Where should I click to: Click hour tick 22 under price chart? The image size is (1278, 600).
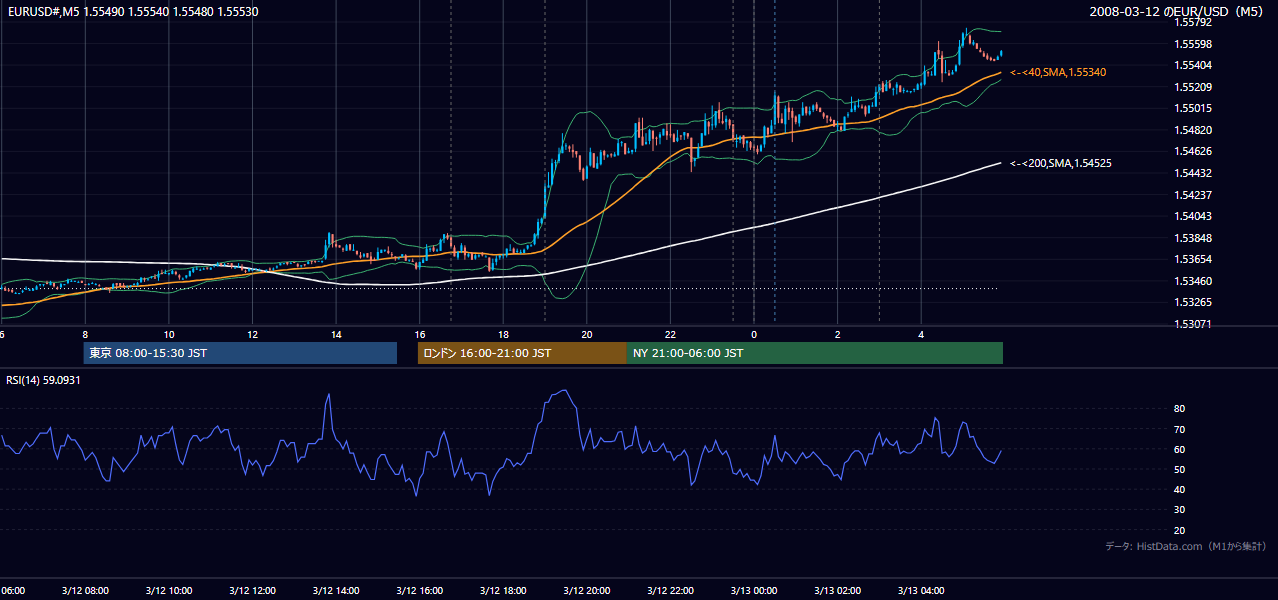pos(670,335)
